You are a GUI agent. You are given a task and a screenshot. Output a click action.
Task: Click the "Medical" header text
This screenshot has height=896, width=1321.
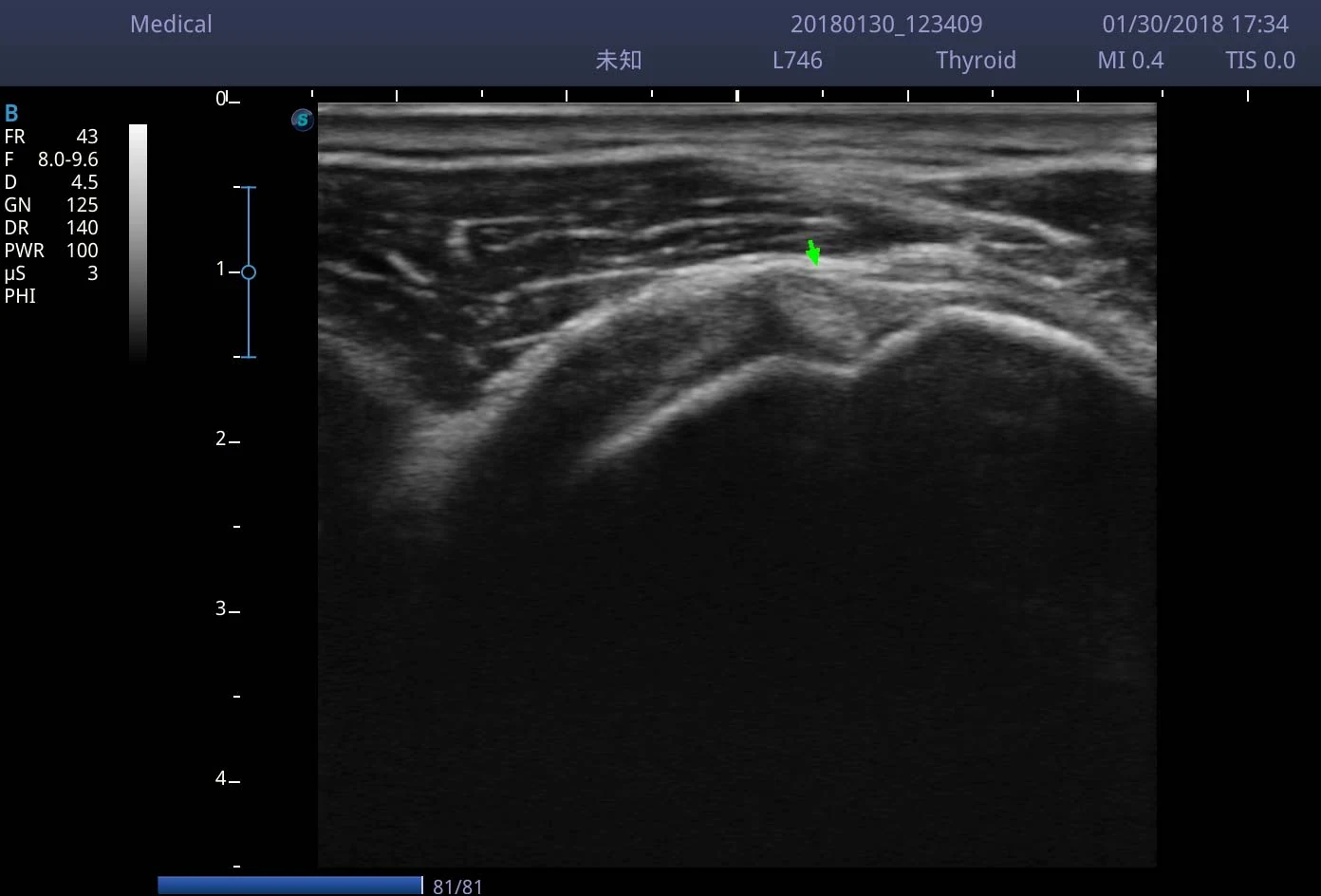pyautogui.click(x=171, y=25)
